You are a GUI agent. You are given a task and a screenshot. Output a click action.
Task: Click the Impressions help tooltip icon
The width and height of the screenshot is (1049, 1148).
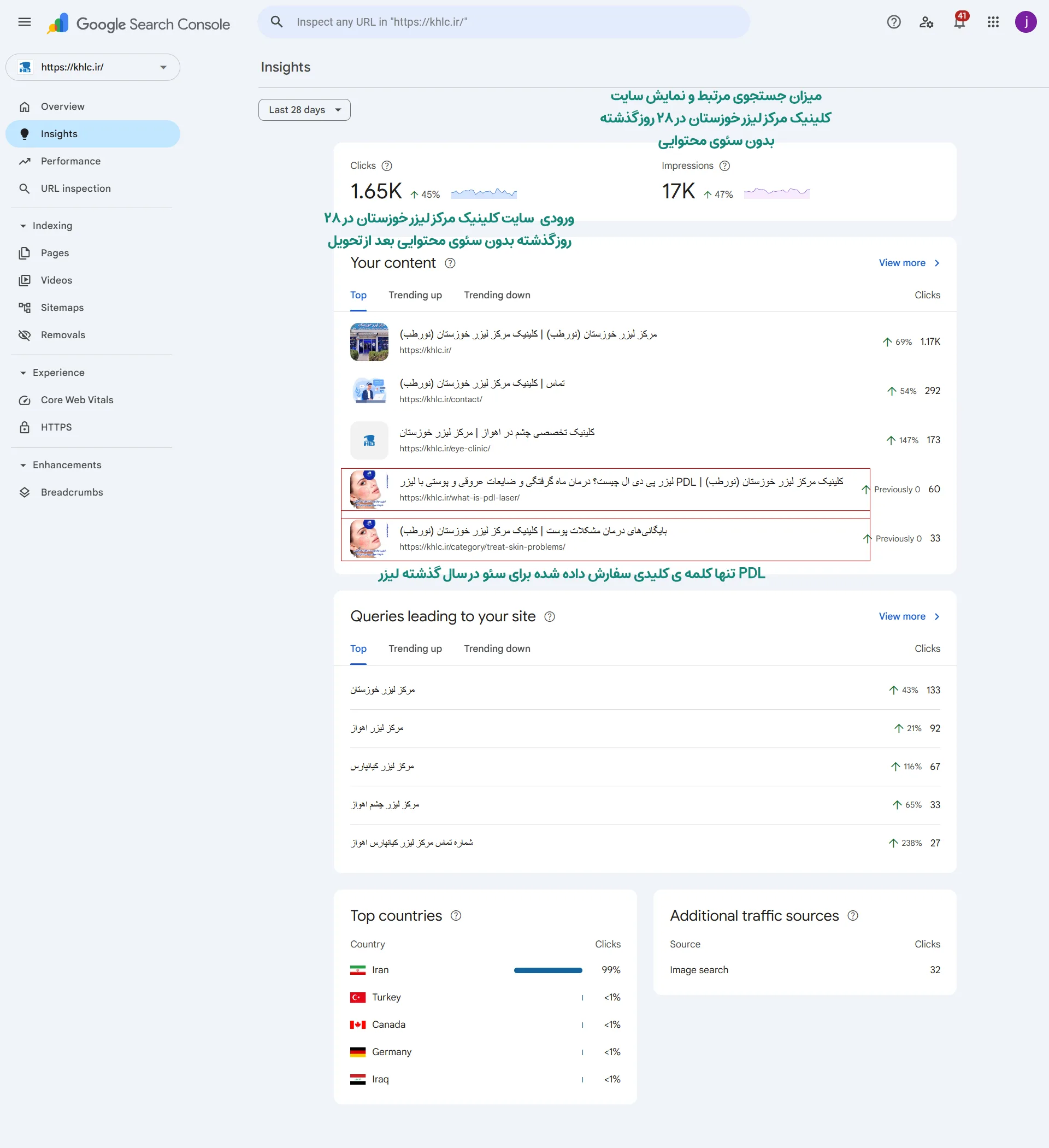(724, 166)
